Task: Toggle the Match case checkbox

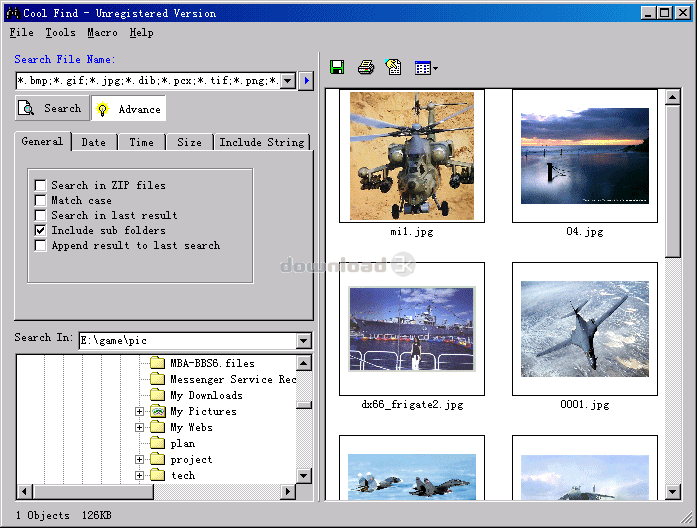Action: click(40, 200)
